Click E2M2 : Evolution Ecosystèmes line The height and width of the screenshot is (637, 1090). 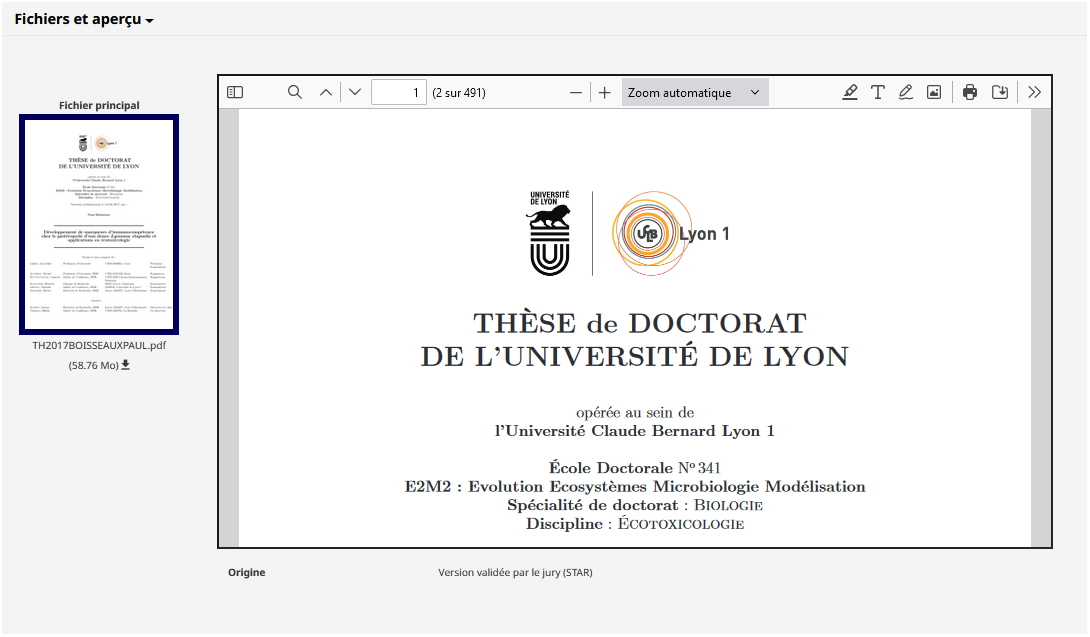635,486
